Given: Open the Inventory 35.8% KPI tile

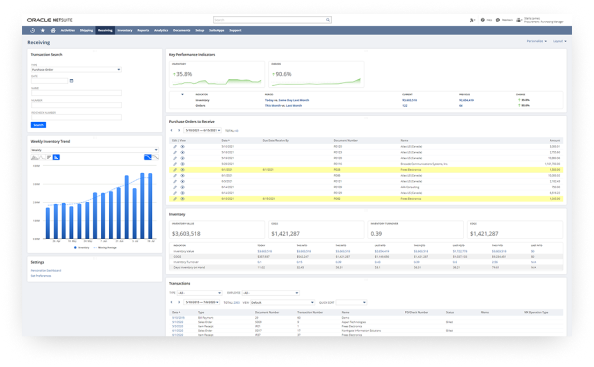Looking at the screenshot, I should [217, 74].
